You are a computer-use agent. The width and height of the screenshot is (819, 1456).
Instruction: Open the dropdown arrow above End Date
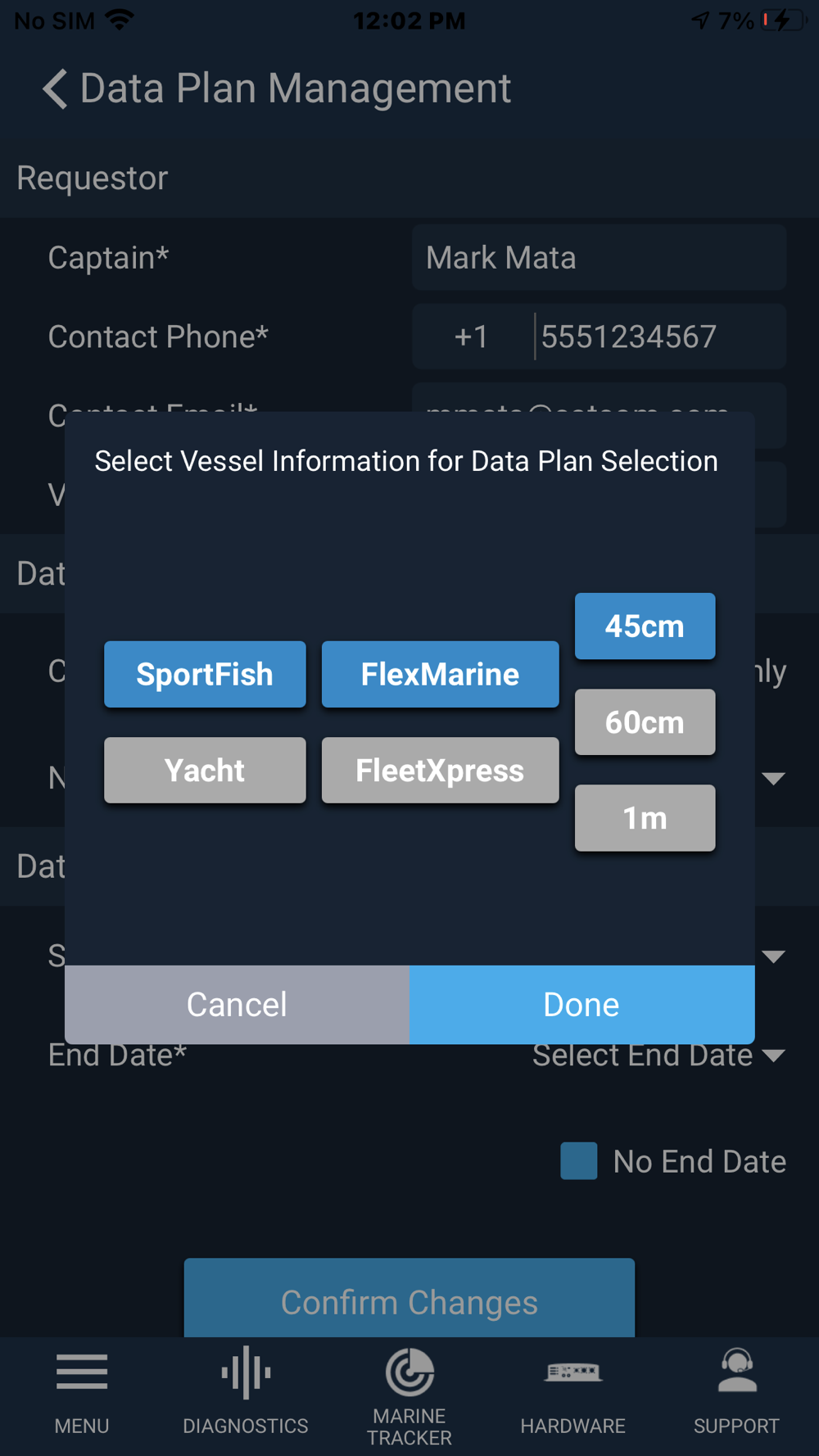tap(773, 956)
